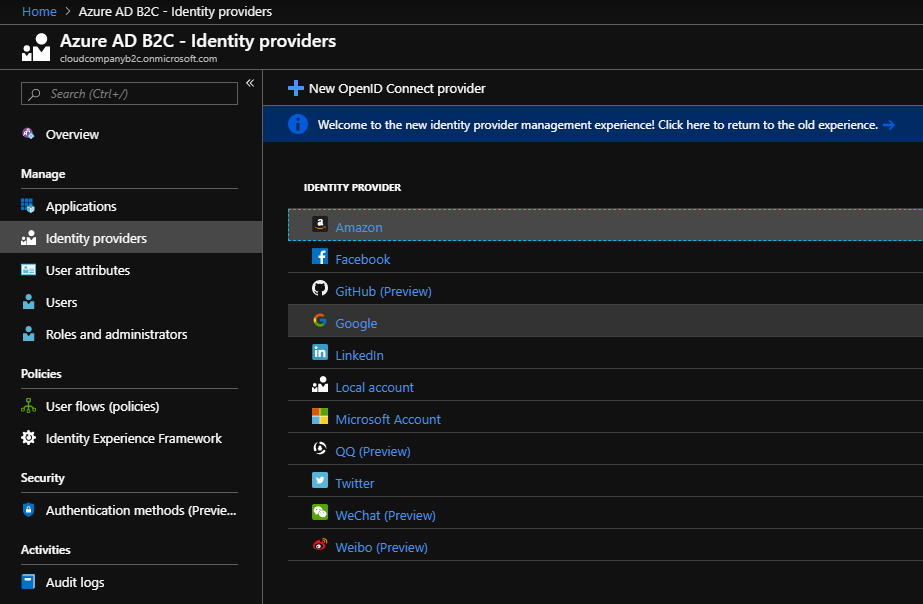Click the Microsoft Account four-square icon
923x604 pixels.
click(x=319, y=419)
